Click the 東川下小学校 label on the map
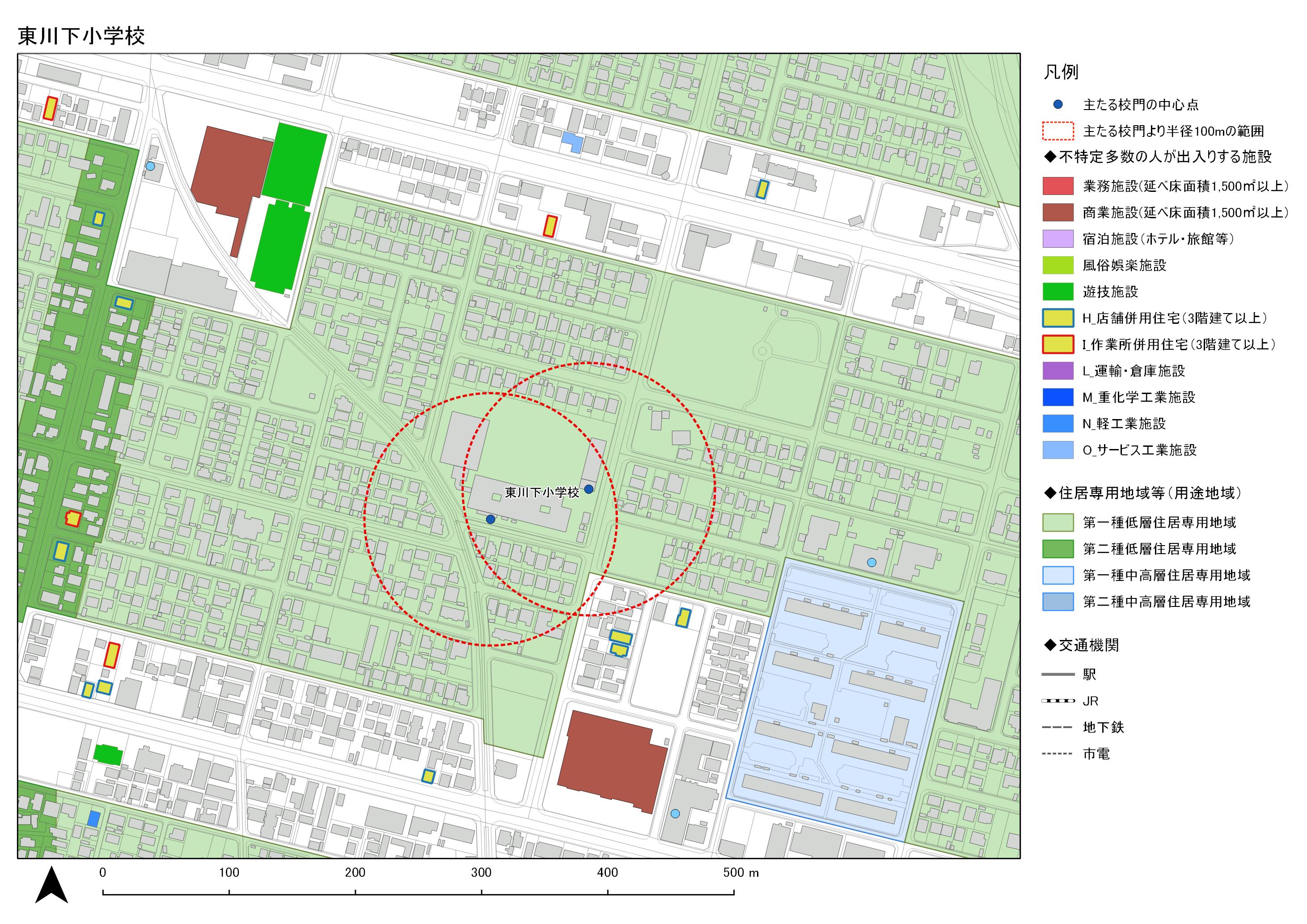This screenshot has height=924, width=1307. pos(541,492)
